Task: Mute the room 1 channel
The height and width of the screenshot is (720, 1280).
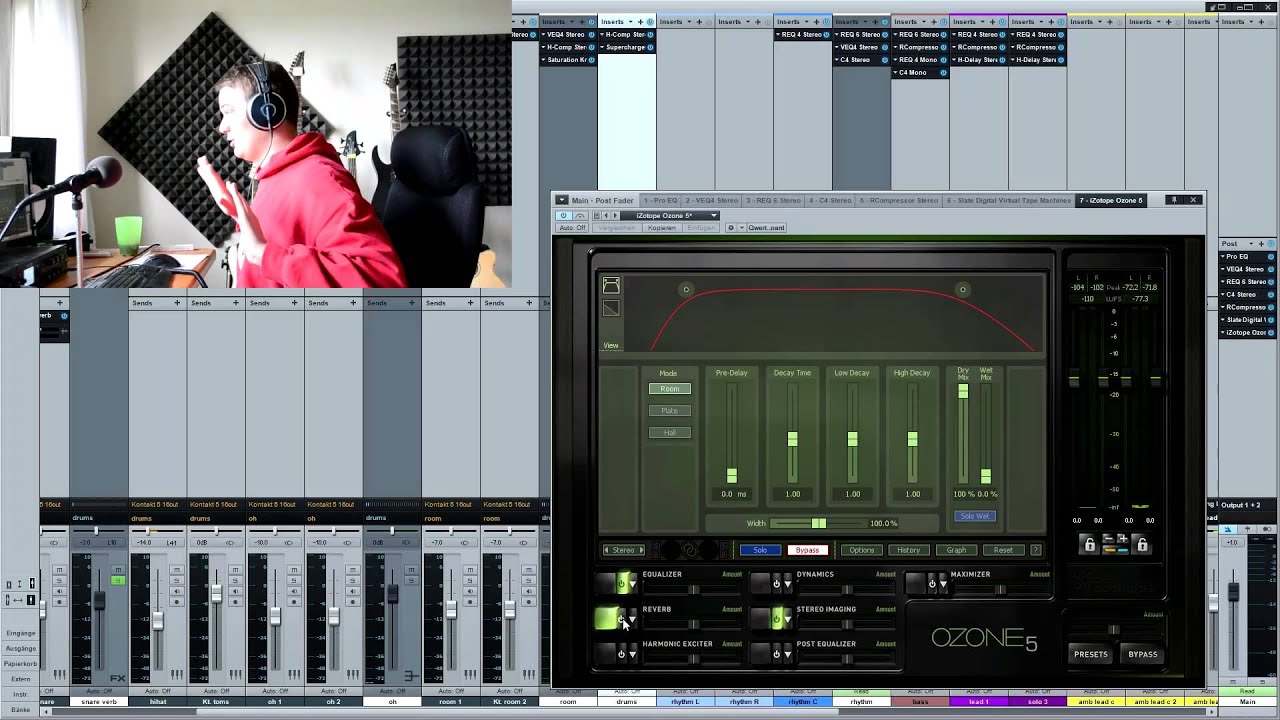Action: 470,569
